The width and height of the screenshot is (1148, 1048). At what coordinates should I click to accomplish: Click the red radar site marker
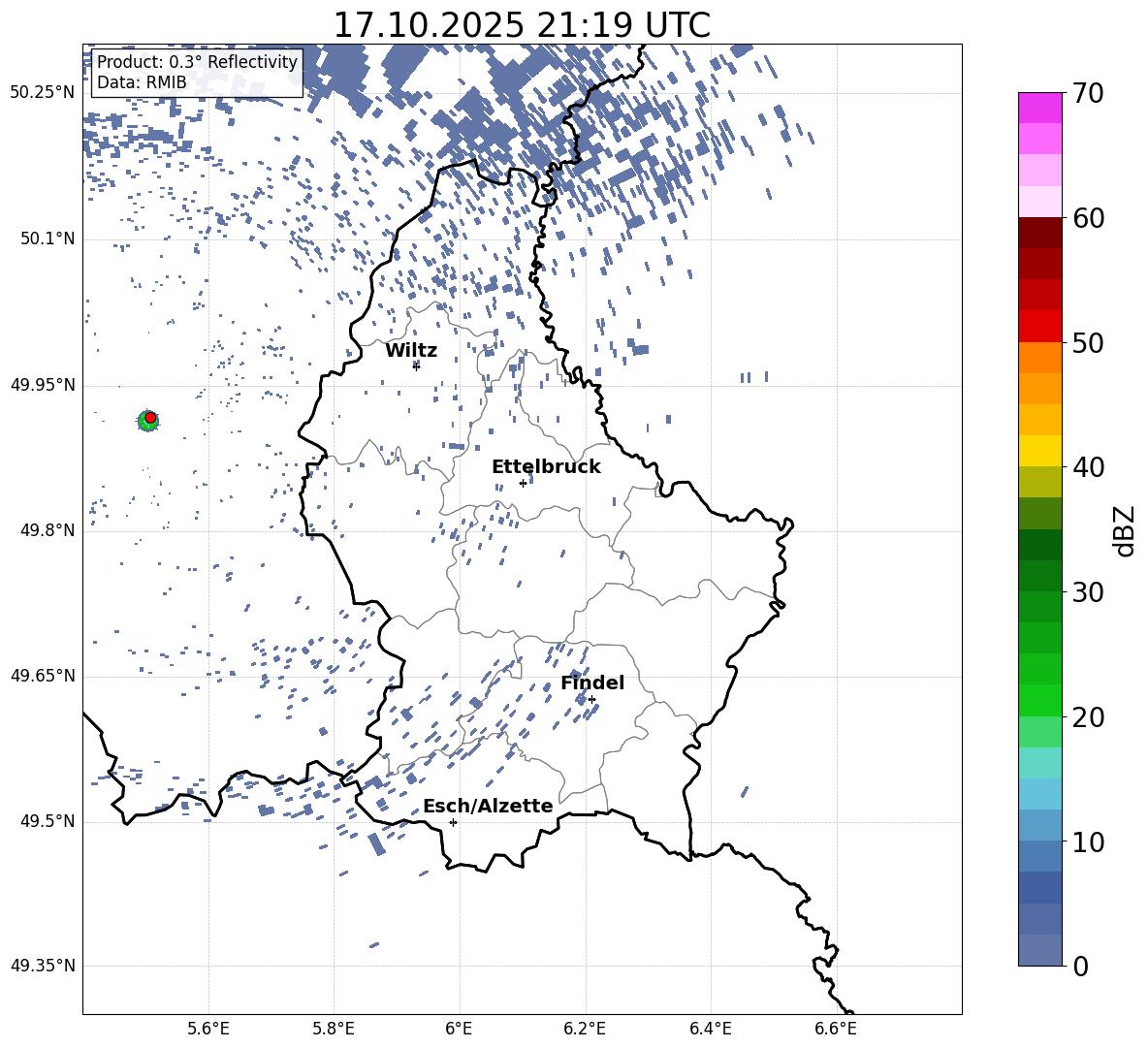tap(151, 418)
